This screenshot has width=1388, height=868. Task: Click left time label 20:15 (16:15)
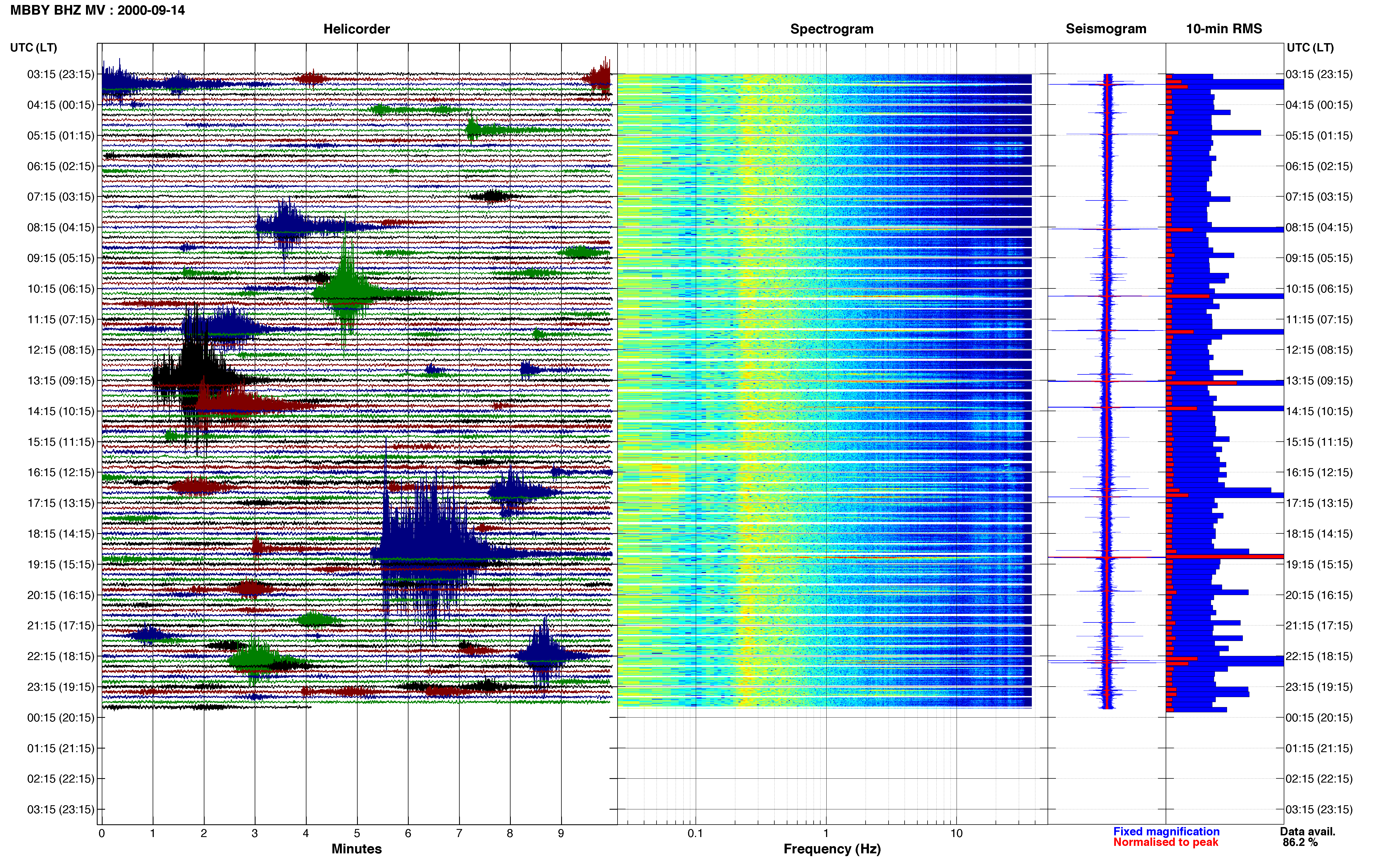point(60,595)
